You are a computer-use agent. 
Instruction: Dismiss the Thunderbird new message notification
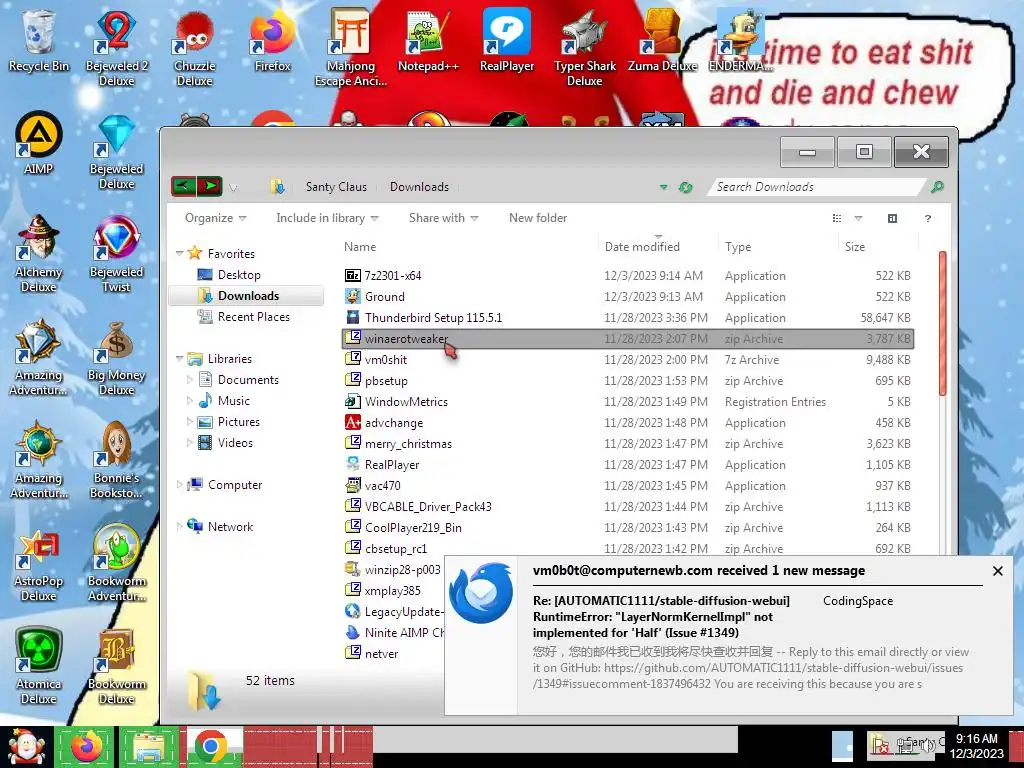998,571
